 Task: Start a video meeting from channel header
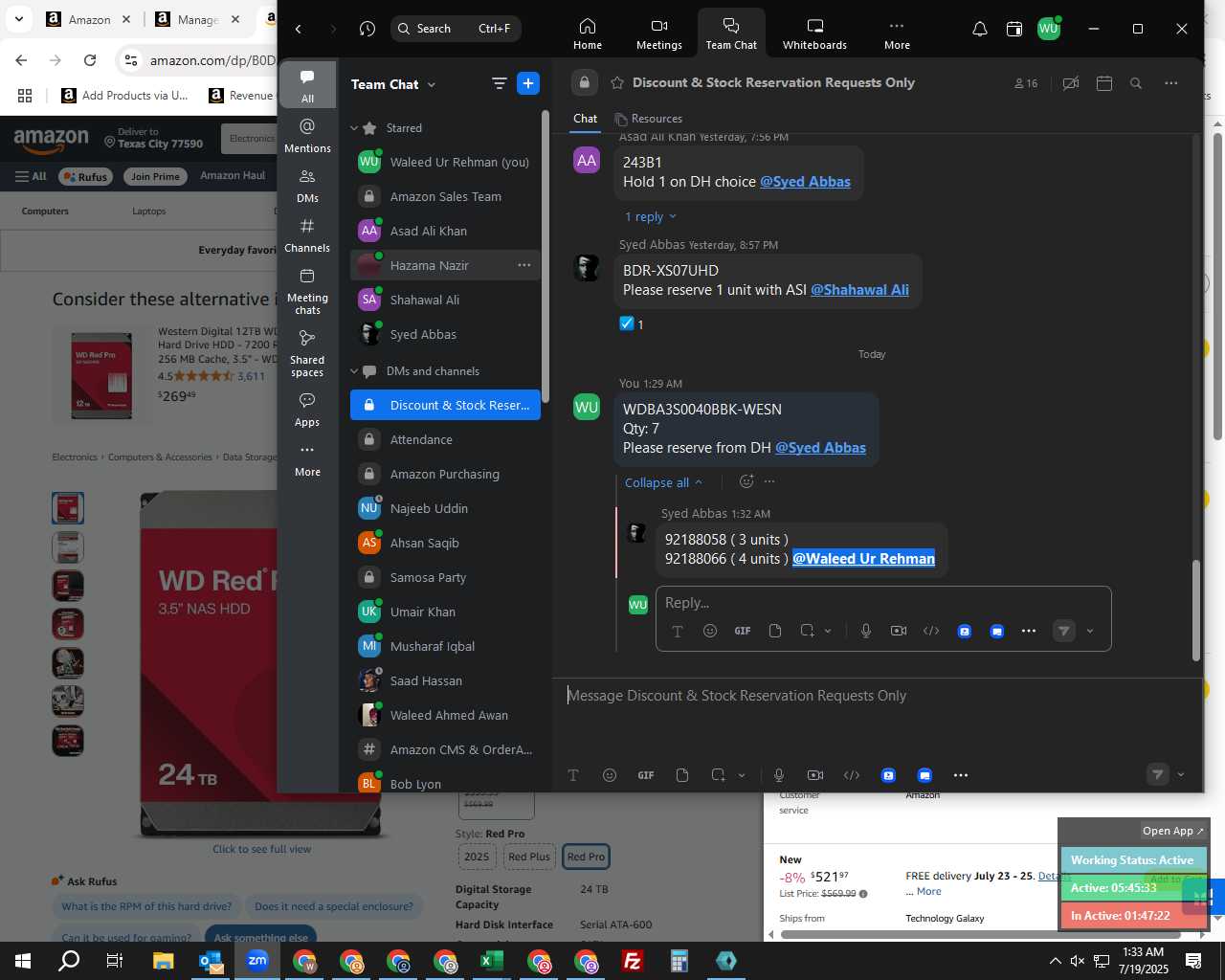pyautogui.click(x=1071, y=83)
